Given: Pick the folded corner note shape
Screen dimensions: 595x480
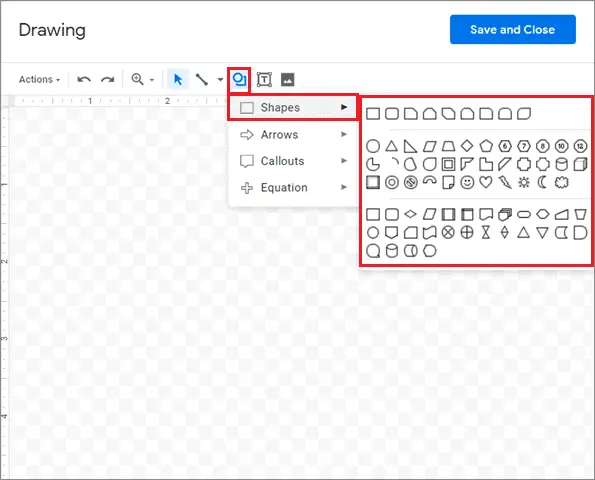Looking at the screenshot, I should pyautogui.click(x=448, y=183).
